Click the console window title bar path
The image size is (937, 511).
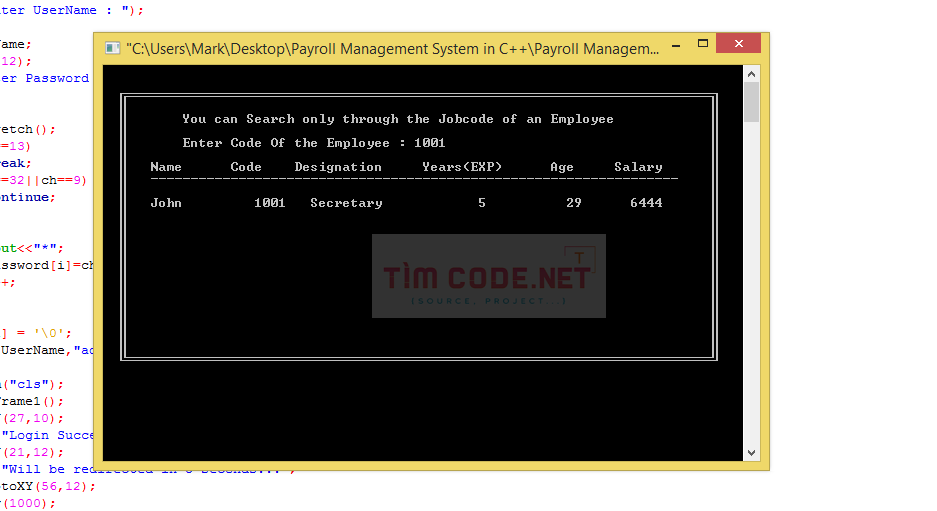tap(393, 49)
